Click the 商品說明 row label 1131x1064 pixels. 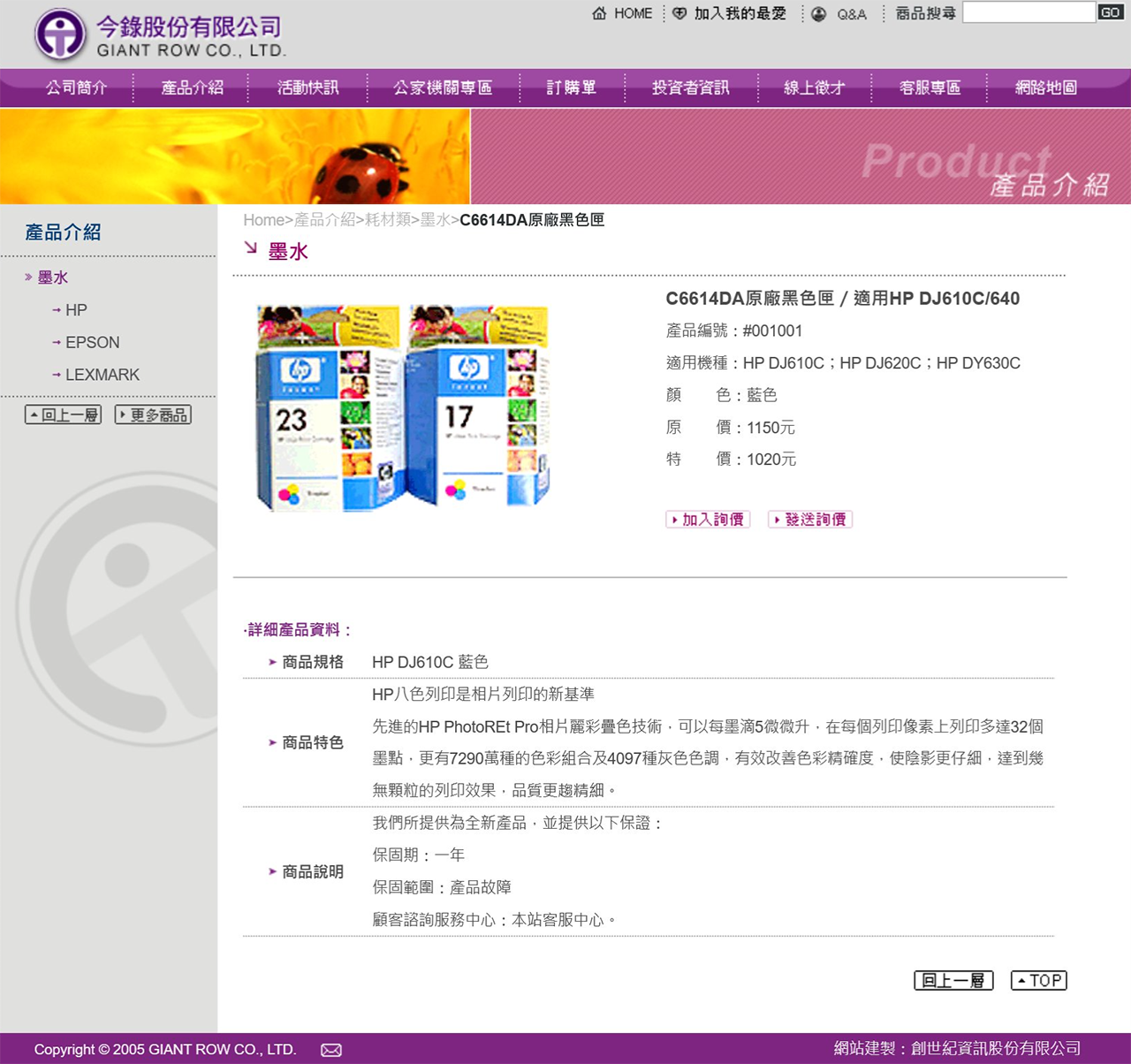pos(313,872)
